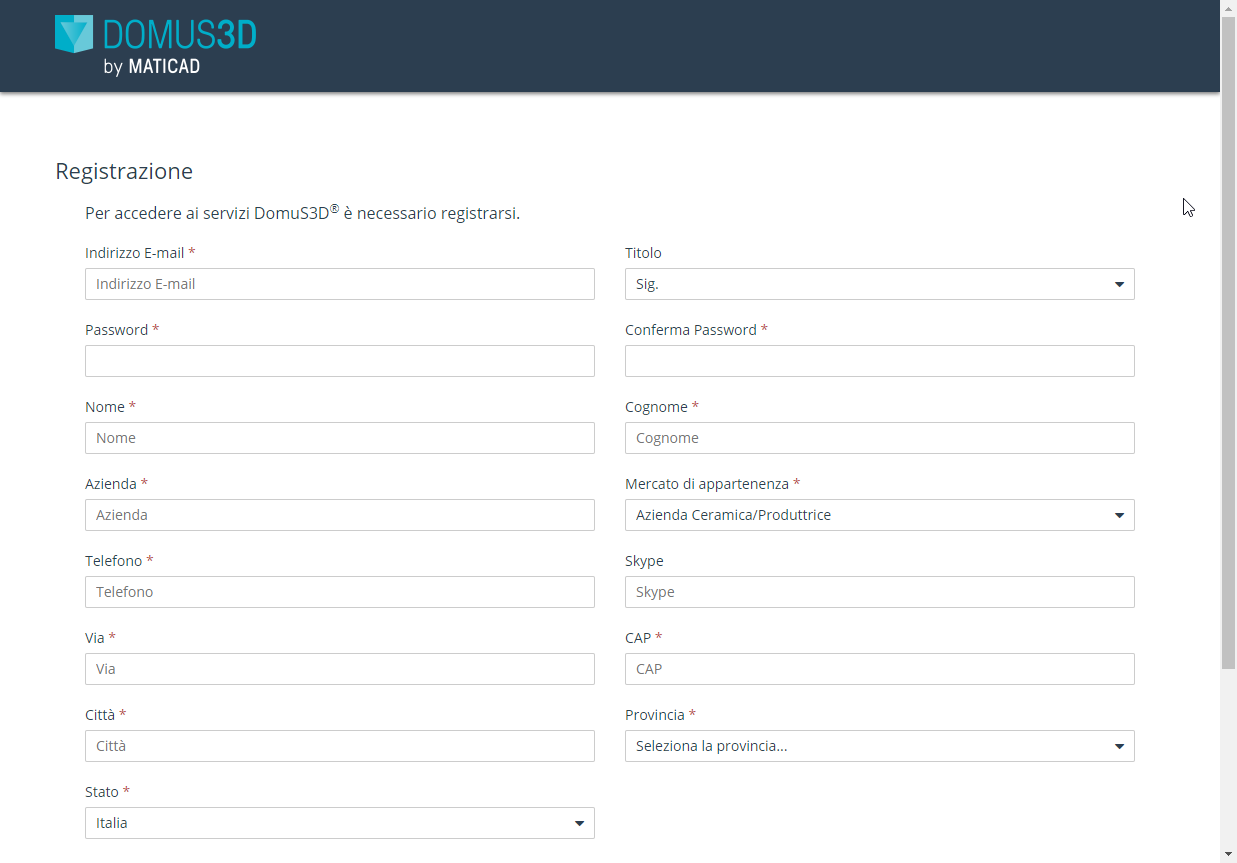This screenshot has width=1237, height=863.
Task: Click the Indirizzo E-mail input field
Action: (x=340, y=284)
